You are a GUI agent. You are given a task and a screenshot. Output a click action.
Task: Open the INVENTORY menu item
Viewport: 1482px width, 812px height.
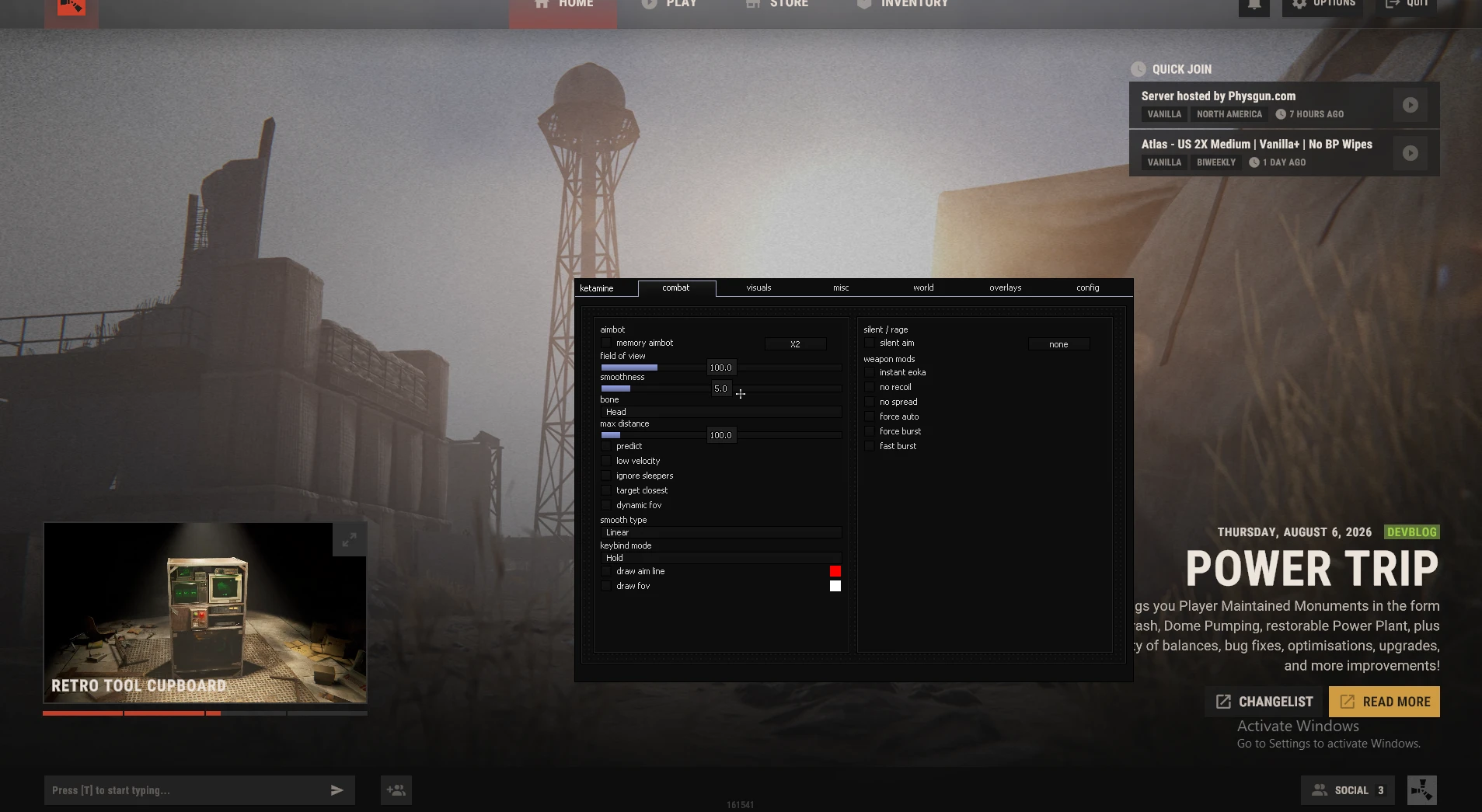point(903,6)
